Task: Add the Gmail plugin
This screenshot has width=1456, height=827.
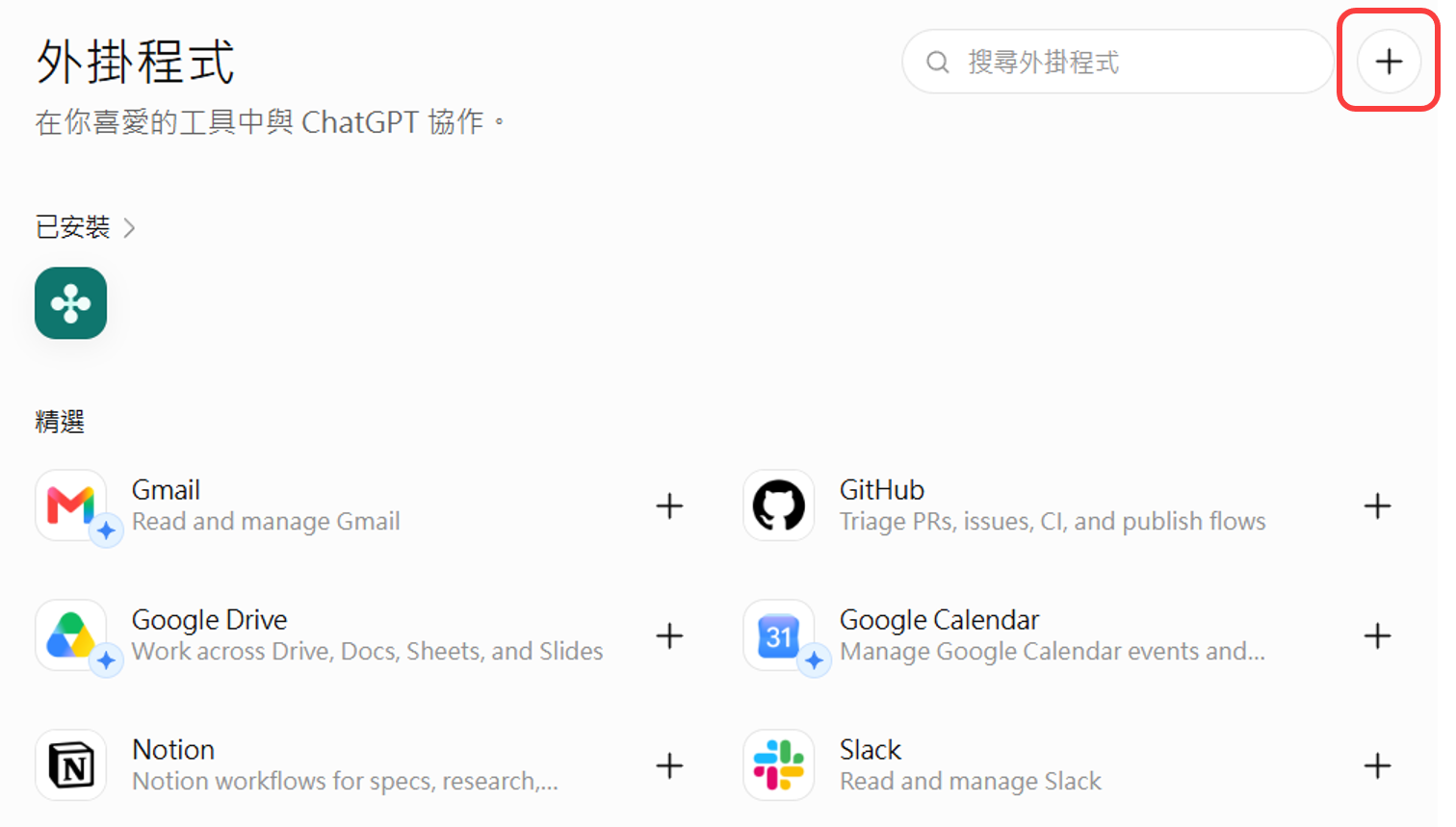Action: (669, 505)
